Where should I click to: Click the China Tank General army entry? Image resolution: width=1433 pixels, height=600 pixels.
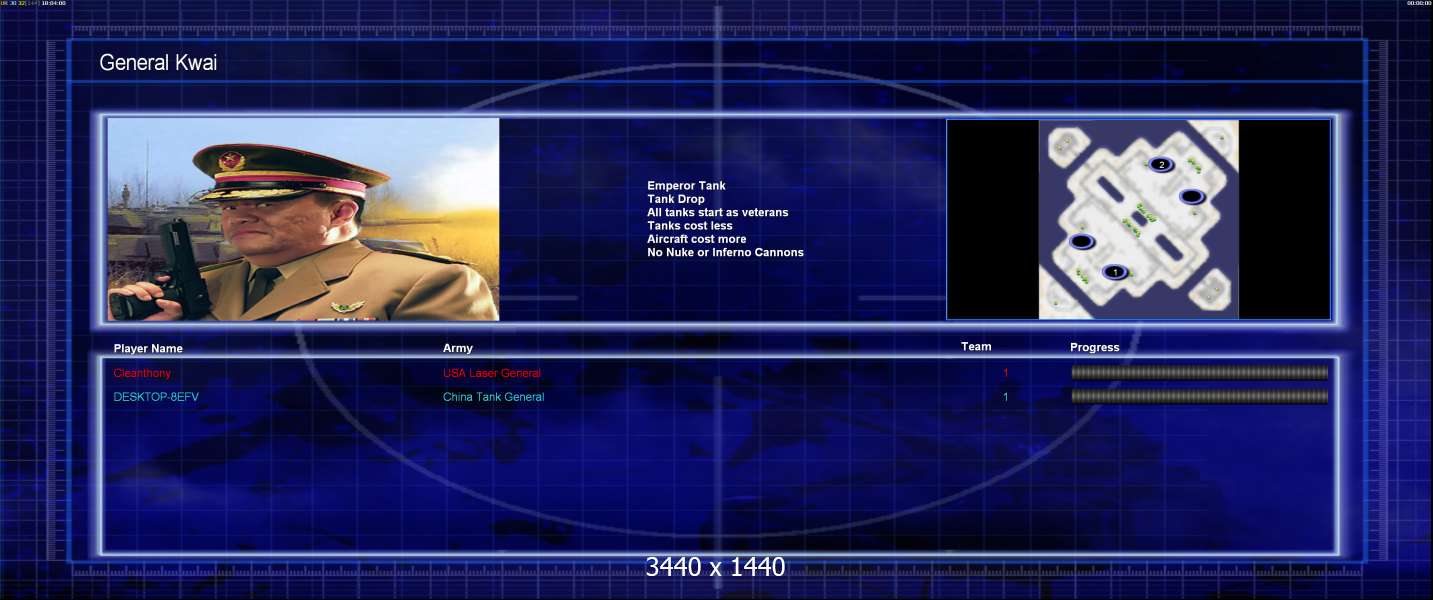[494, 397]
